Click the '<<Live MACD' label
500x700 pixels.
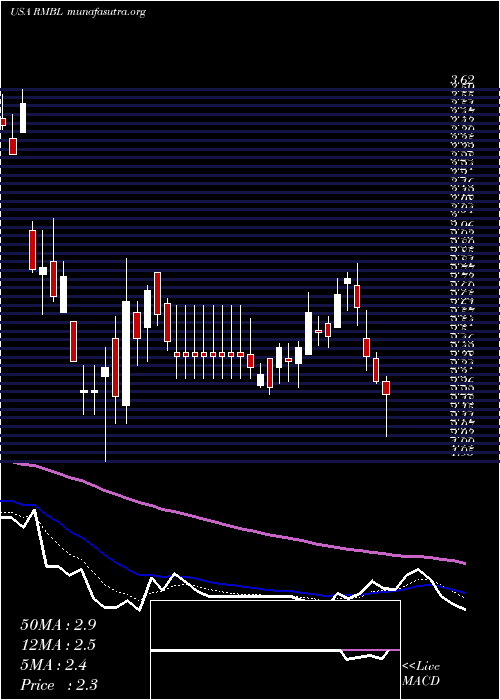point(421,673)
